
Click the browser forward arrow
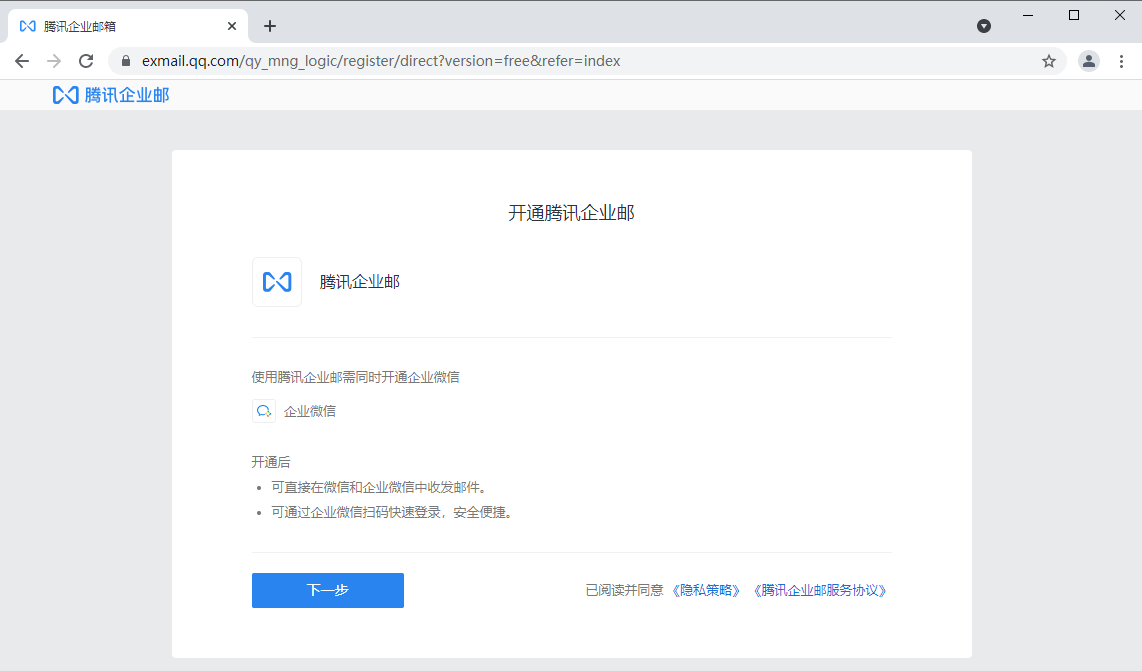54,61
